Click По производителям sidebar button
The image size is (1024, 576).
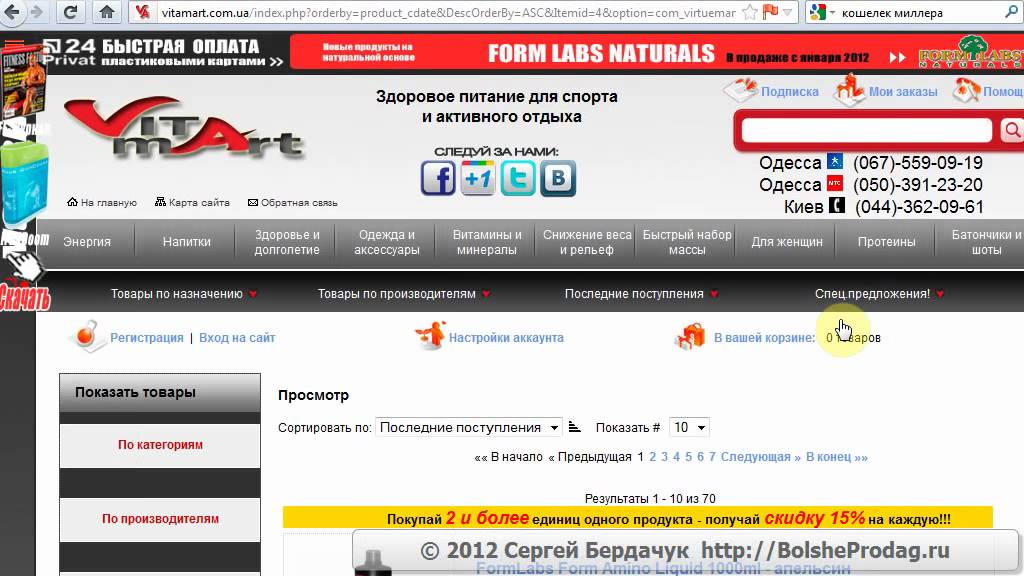[x=160, y=519]
